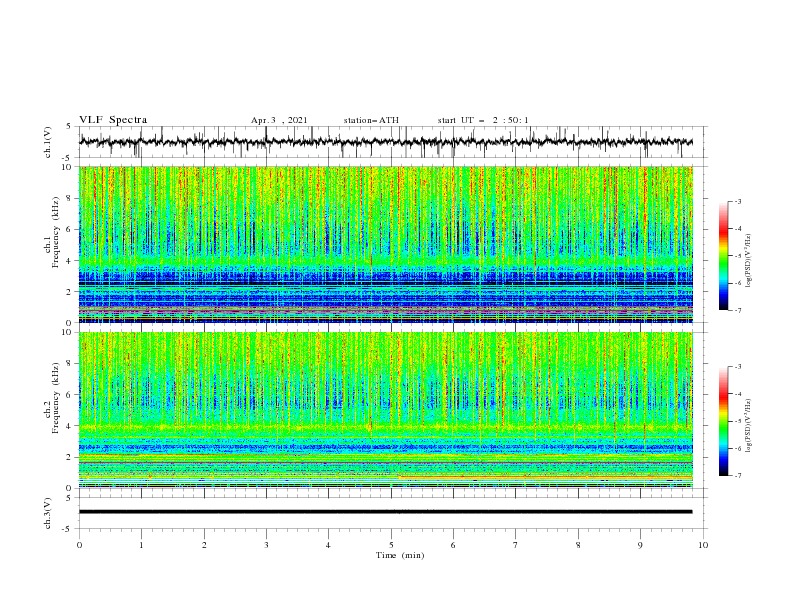Click the "VLF Spectra" title text
Screen dimensions: 792x612
(113, 120)
